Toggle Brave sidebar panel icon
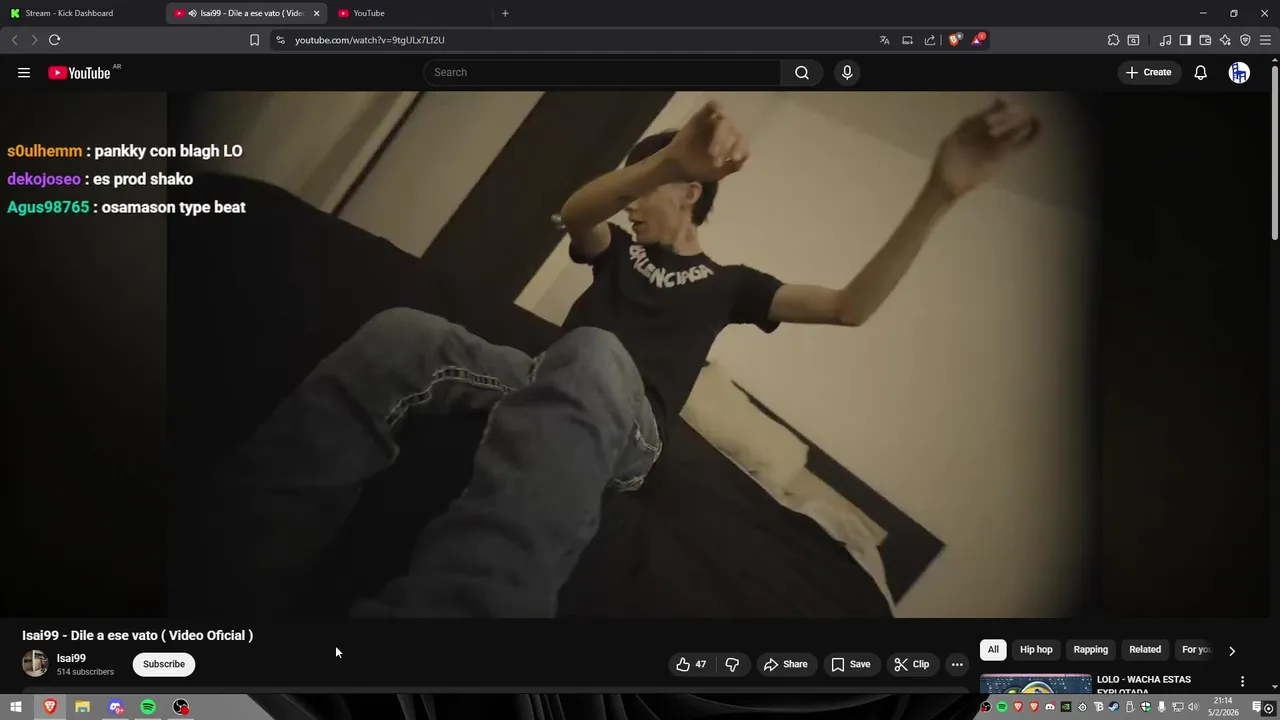 pos(1185,40)
